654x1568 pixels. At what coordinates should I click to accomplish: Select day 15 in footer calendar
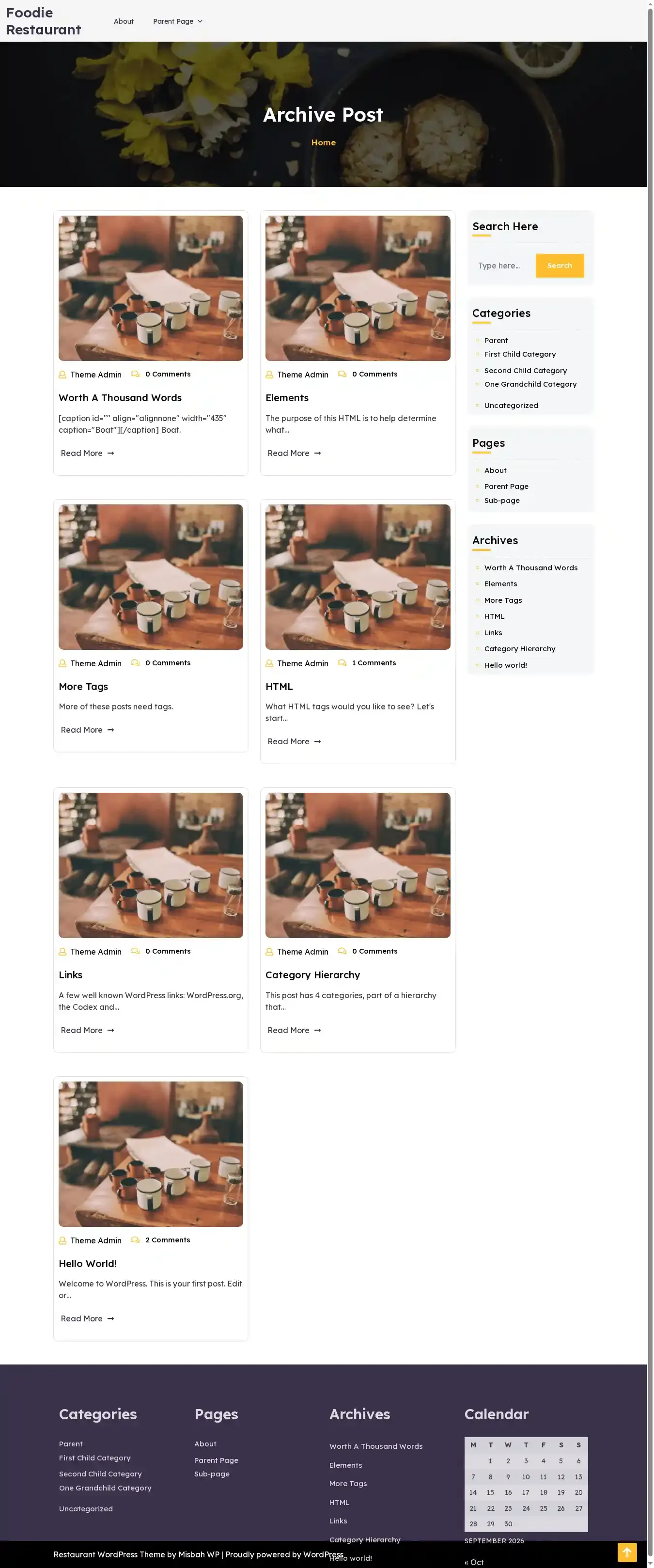[490, 1492]
